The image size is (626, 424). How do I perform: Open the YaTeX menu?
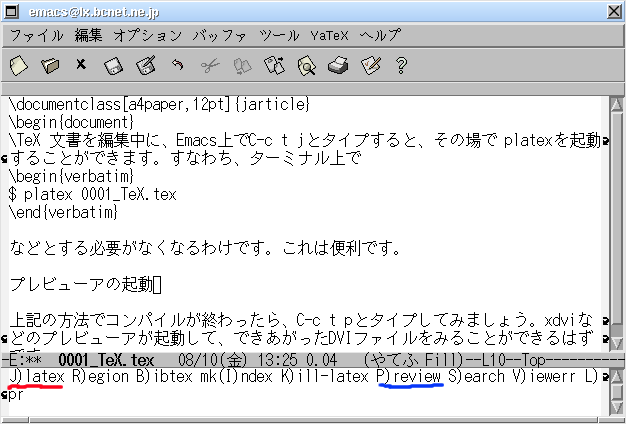point(329,36)
